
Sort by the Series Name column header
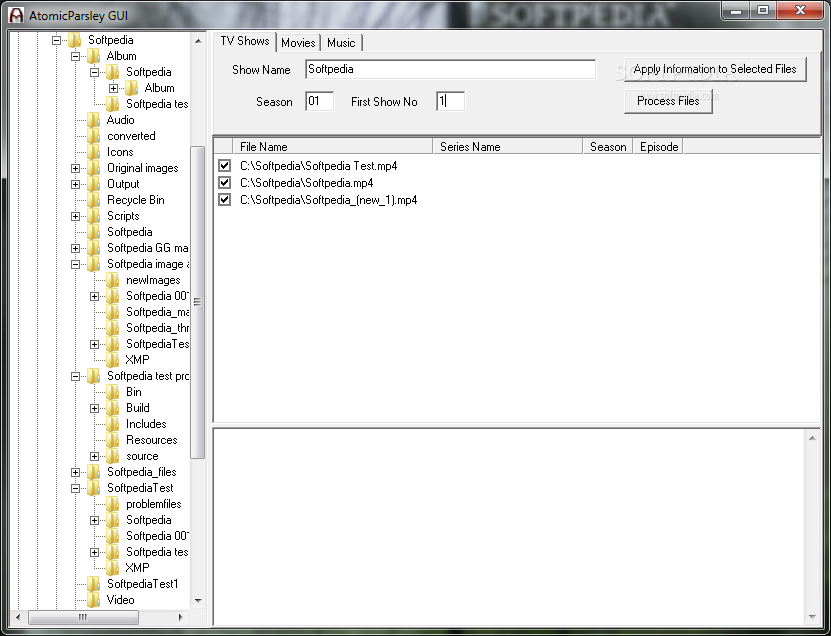coord(508,147)
